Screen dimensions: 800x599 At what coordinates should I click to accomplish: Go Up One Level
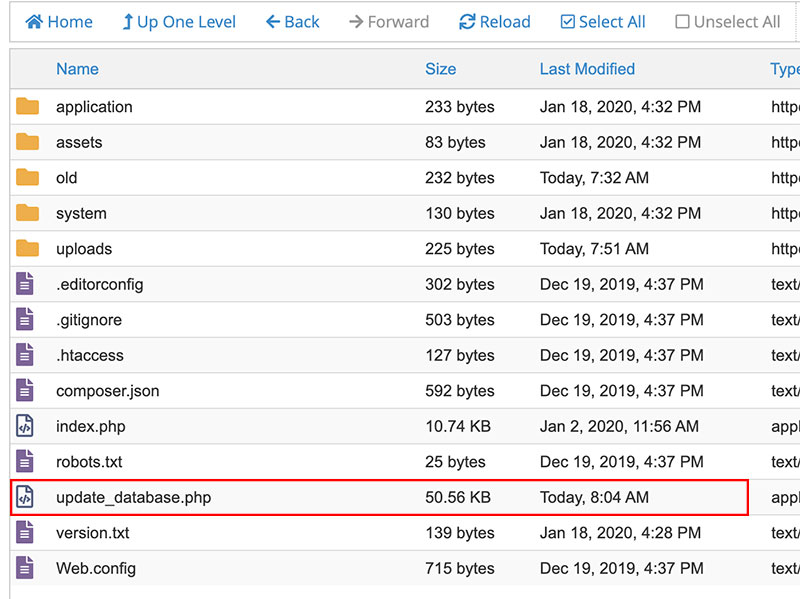178,22
